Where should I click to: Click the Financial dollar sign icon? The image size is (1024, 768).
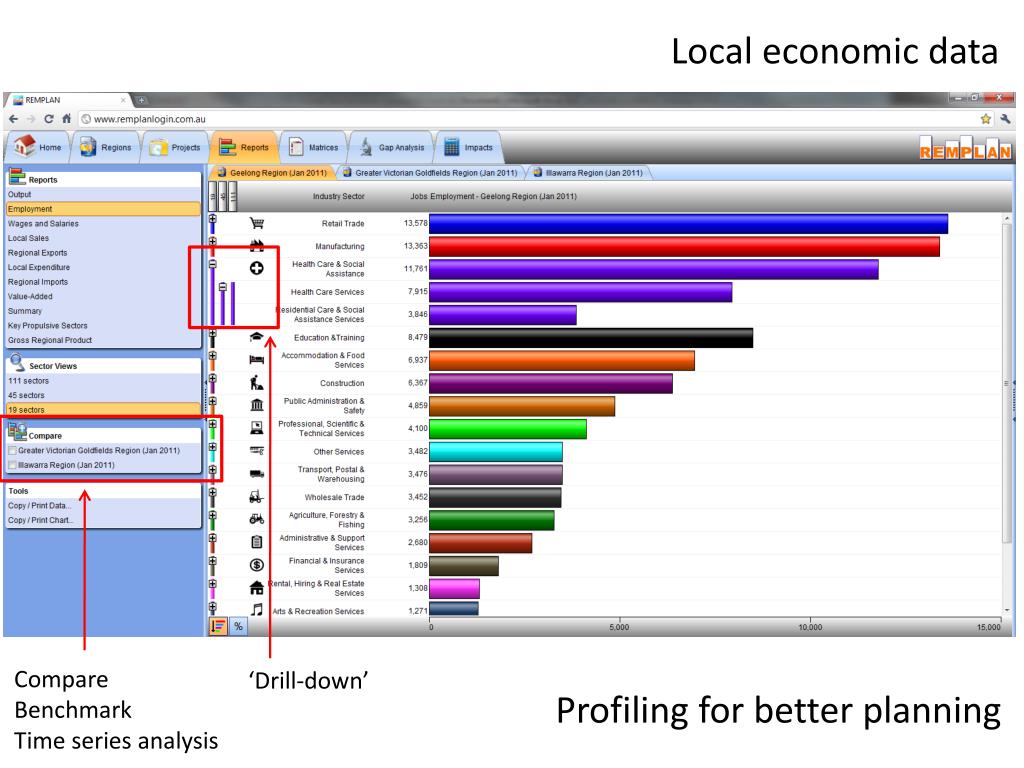(257, 565)
